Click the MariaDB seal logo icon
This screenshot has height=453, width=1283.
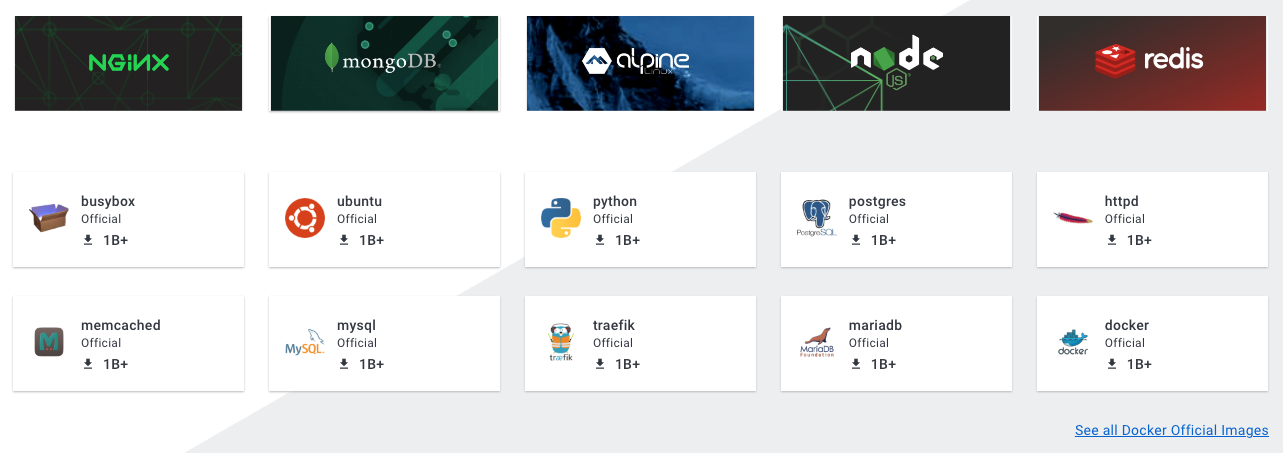pyautogui.click(x=817, y=342)
